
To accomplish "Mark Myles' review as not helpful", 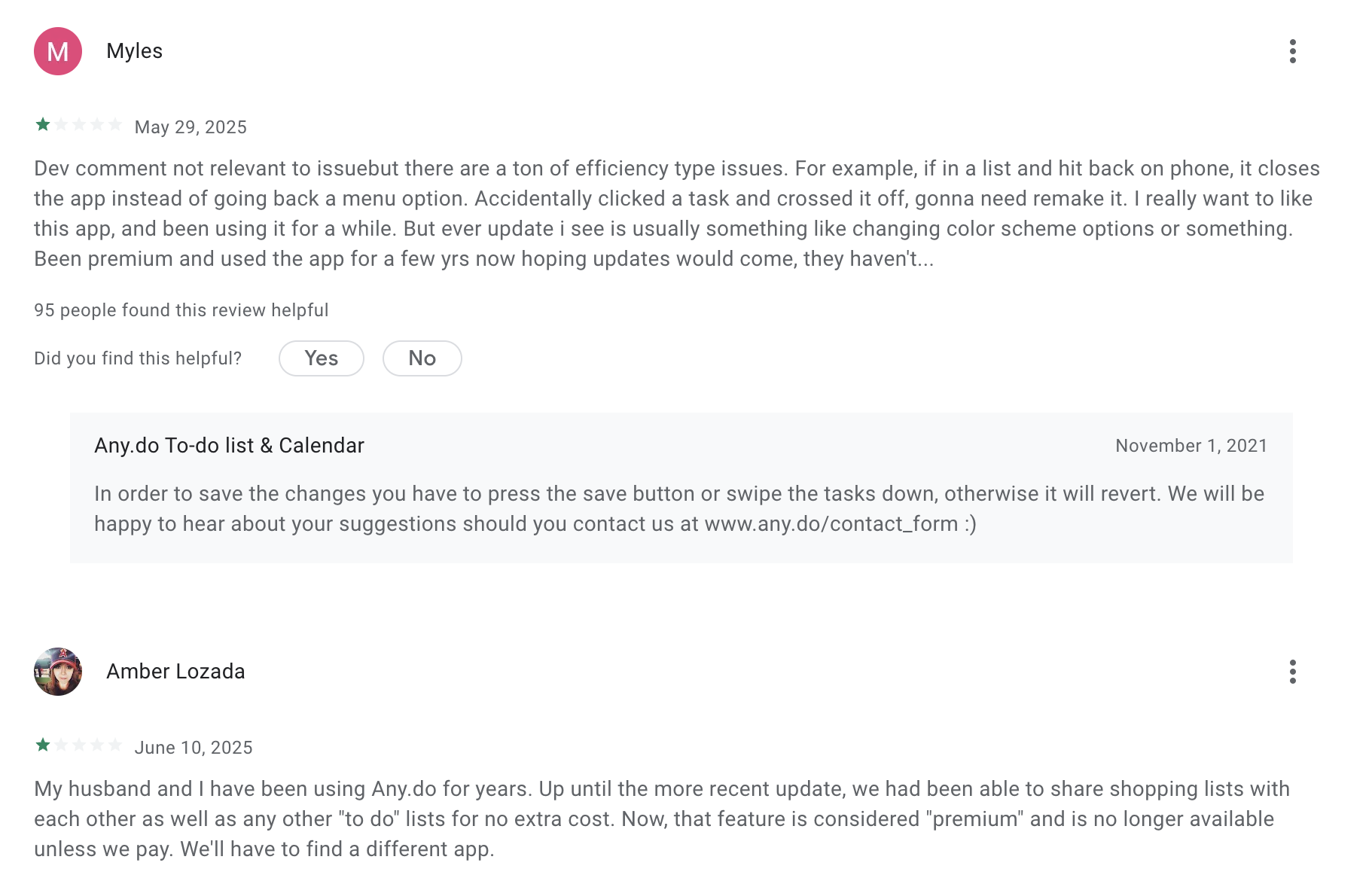I will (422, 358).
